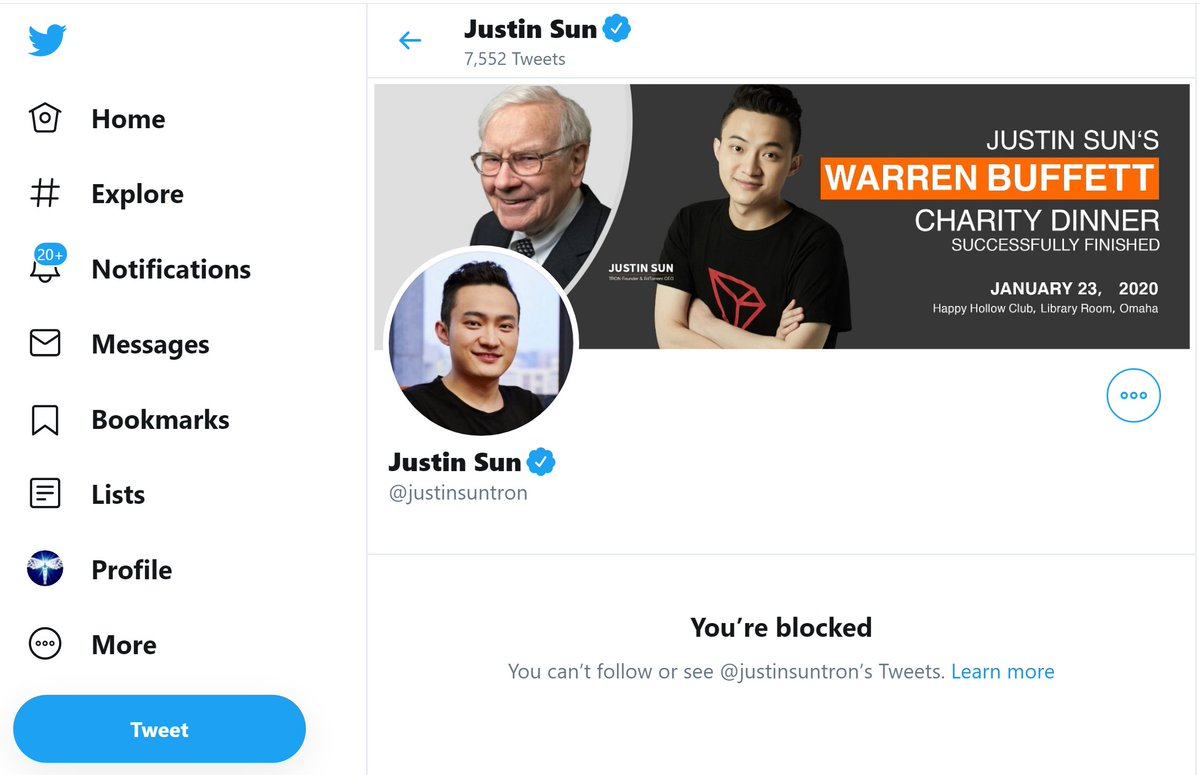Screen dimensions: 1200x775
Task: Click the Explore hashtag icon
Action: click(x=45, y=194)
